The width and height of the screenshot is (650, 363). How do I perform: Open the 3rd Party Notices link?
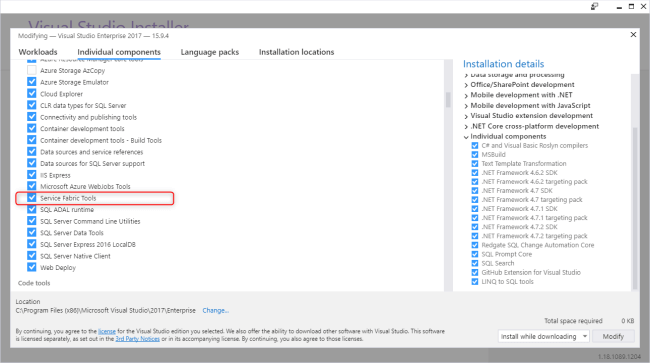[137, 339]
